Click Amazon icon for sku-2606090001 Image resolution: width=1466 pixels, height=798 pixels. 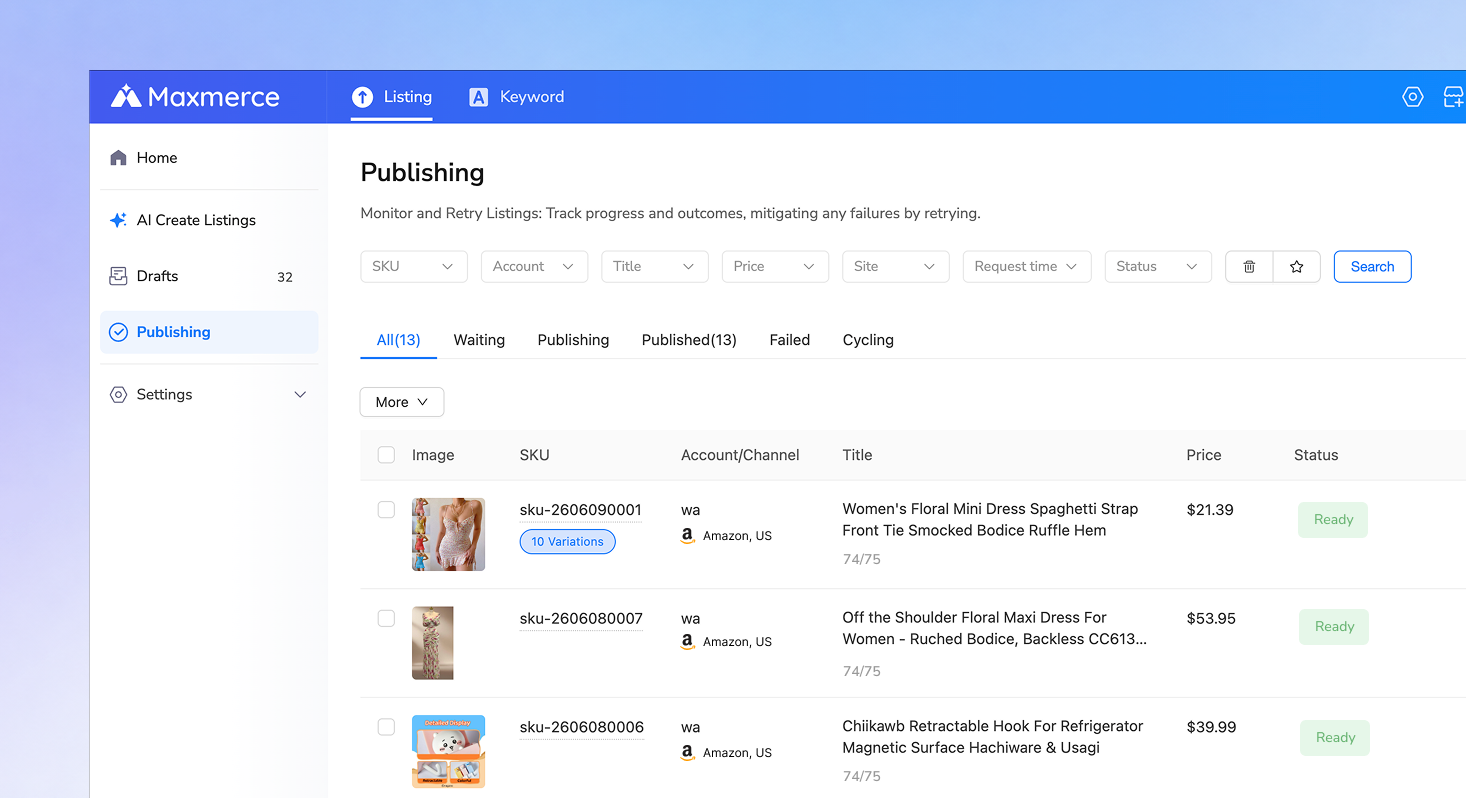pyautogui.click(x=688, y=536)
